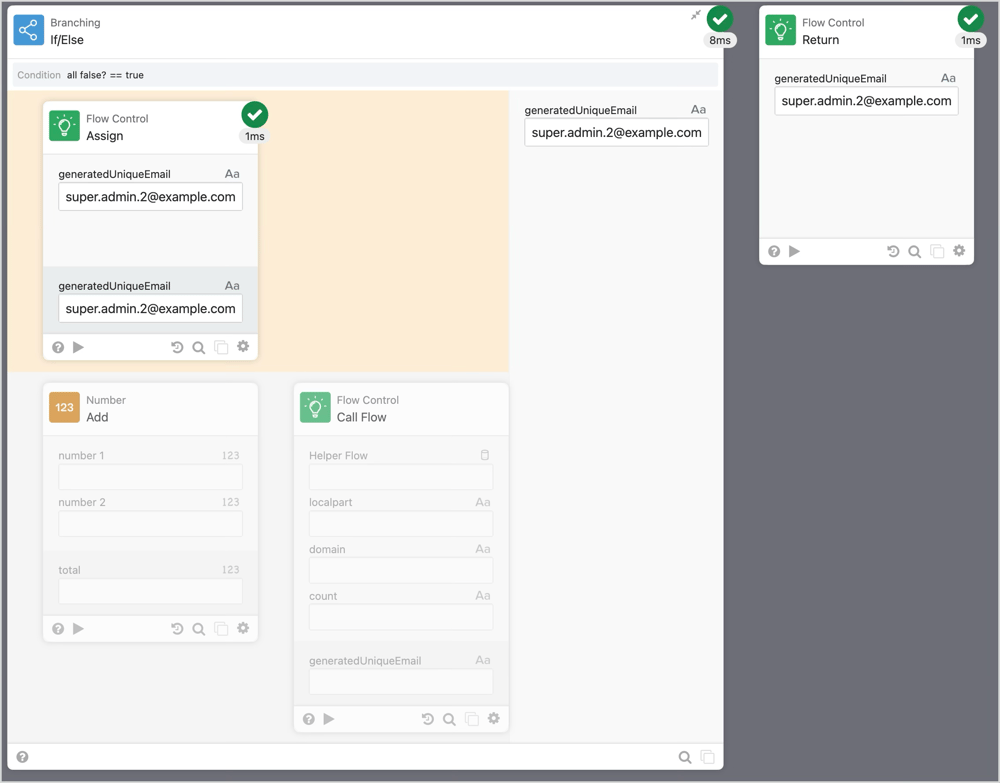Collapse the If/Else block with the shrink arrows

696,16
